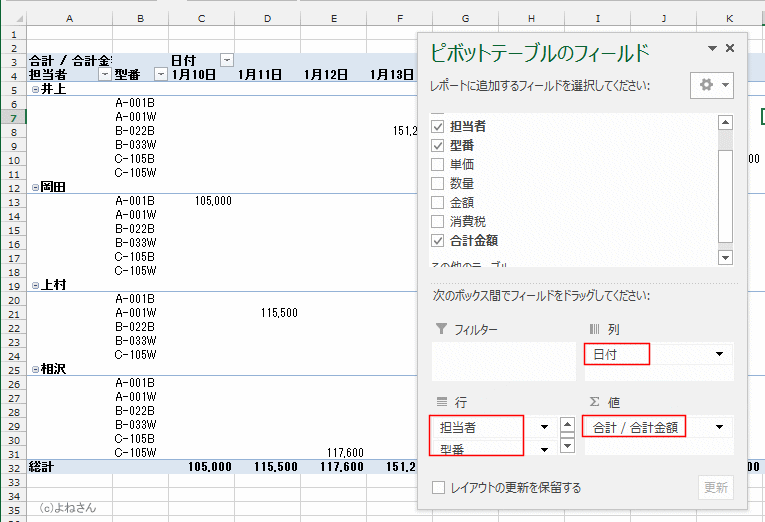The width and height of the screenshot is (765, 522).
Task: Collapse the 井上 row group
Action: point(36,89)
